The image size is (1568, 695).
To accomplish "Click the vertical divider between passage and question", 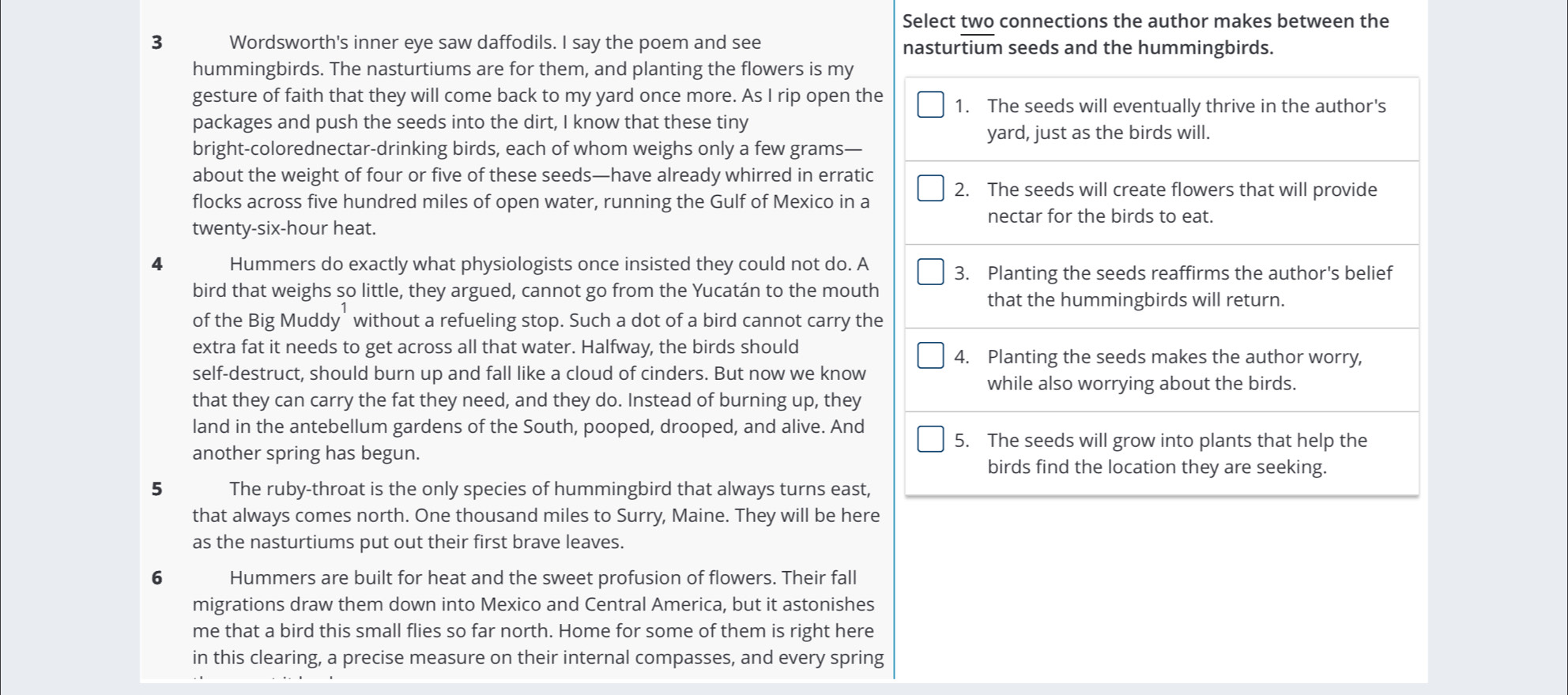I will coord(894,340).
